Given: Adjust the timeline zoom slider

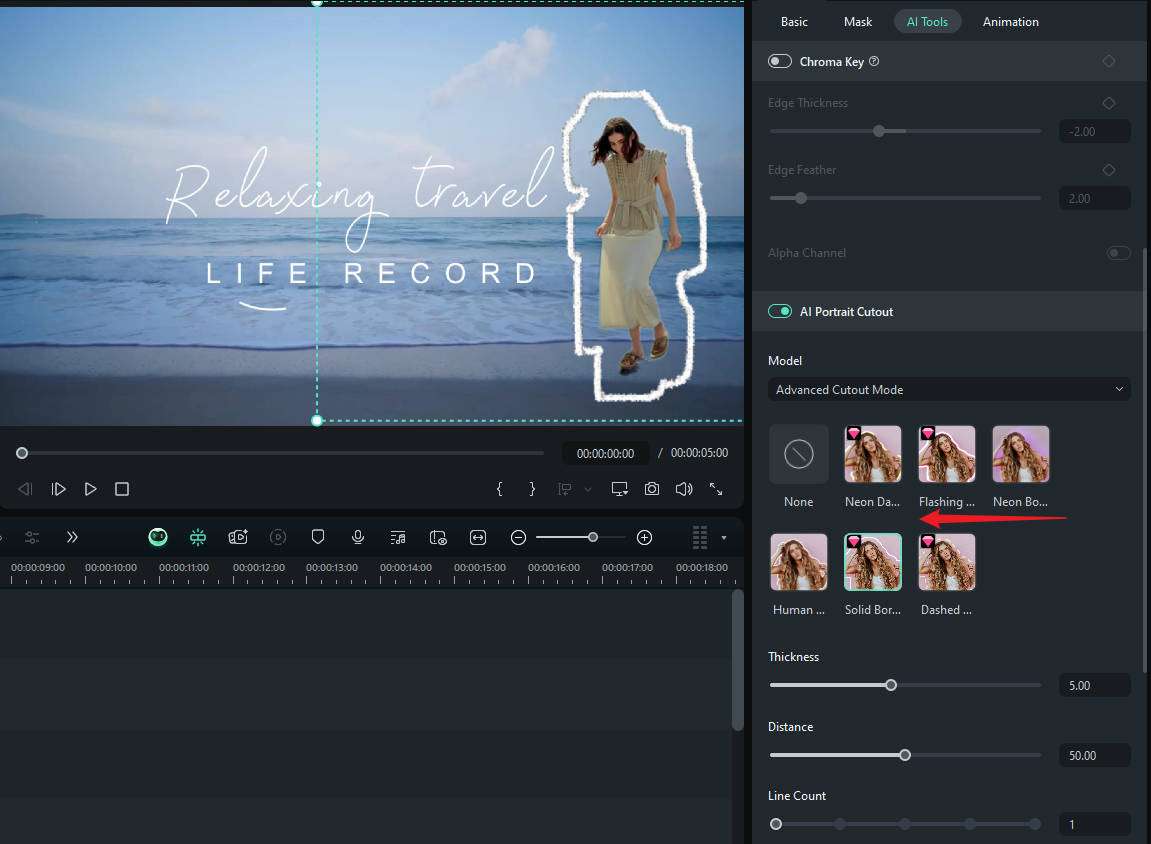Looking at the screenshot, I should (x=592, y=537).
